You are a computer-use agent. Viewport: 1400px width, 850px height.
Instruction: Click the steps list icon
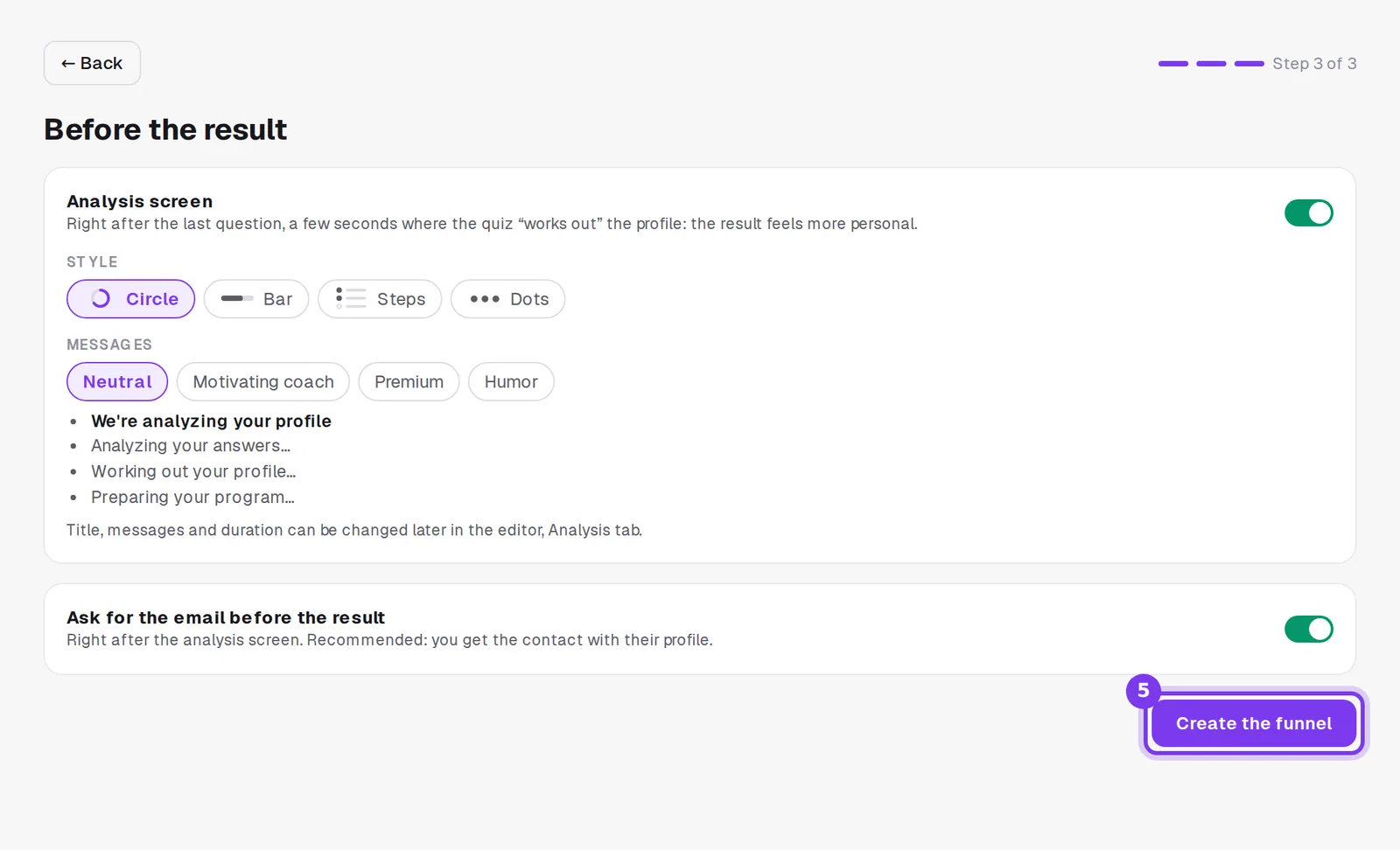coord(351,299)
